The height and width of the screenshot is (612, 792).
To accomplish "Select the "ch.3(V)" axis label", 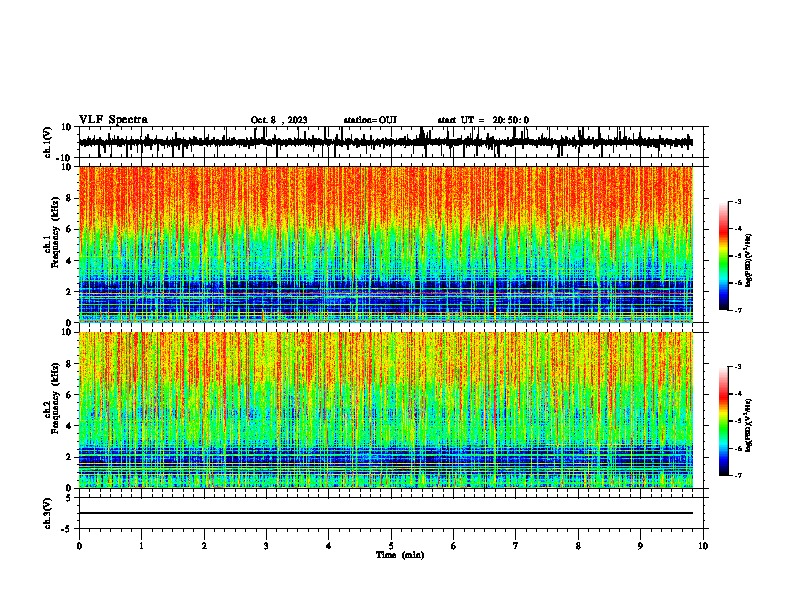I will [48, 513].
